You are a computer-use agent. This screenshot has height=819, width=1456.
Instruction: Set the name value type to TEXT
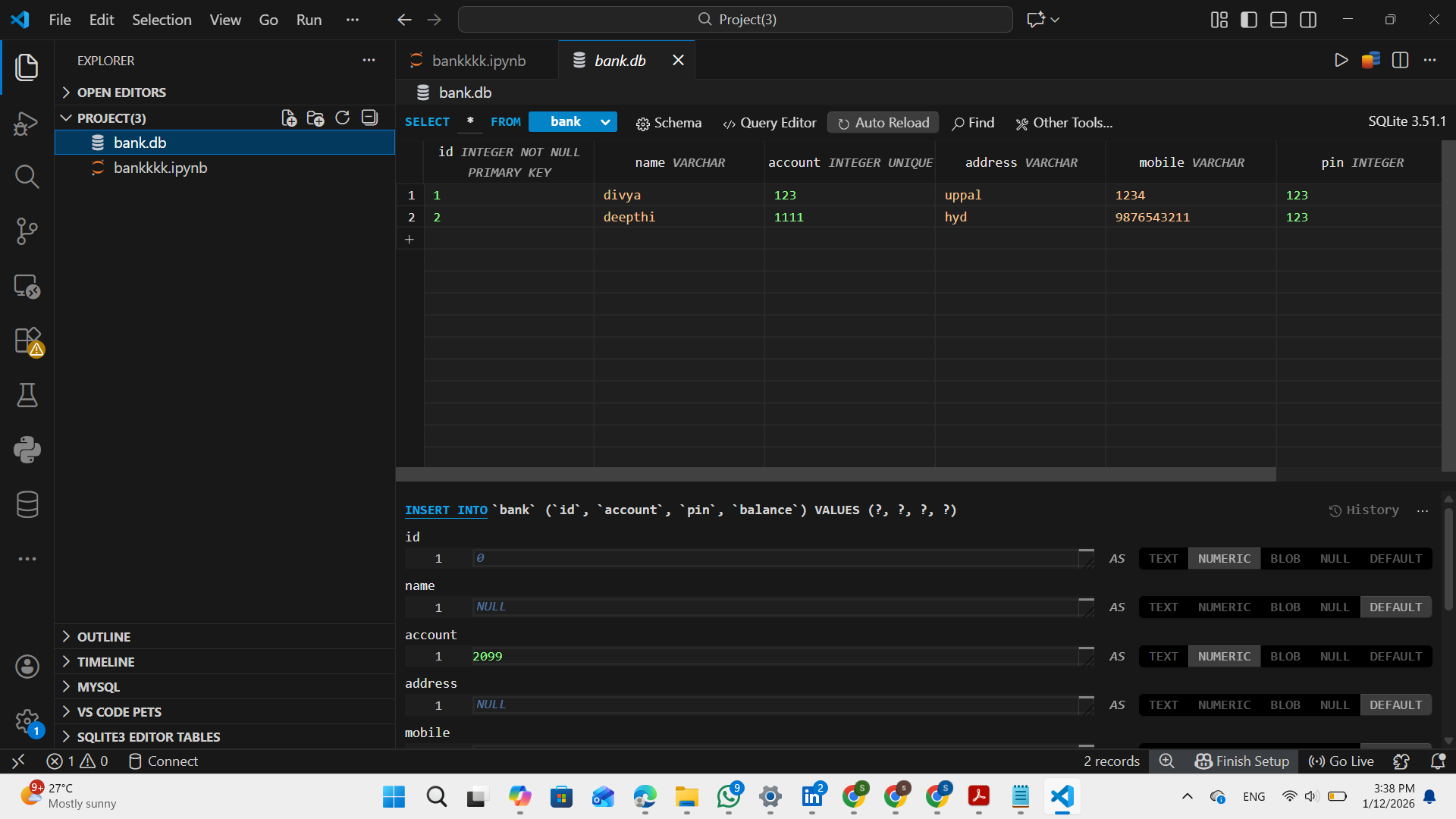click(1163, 607)
